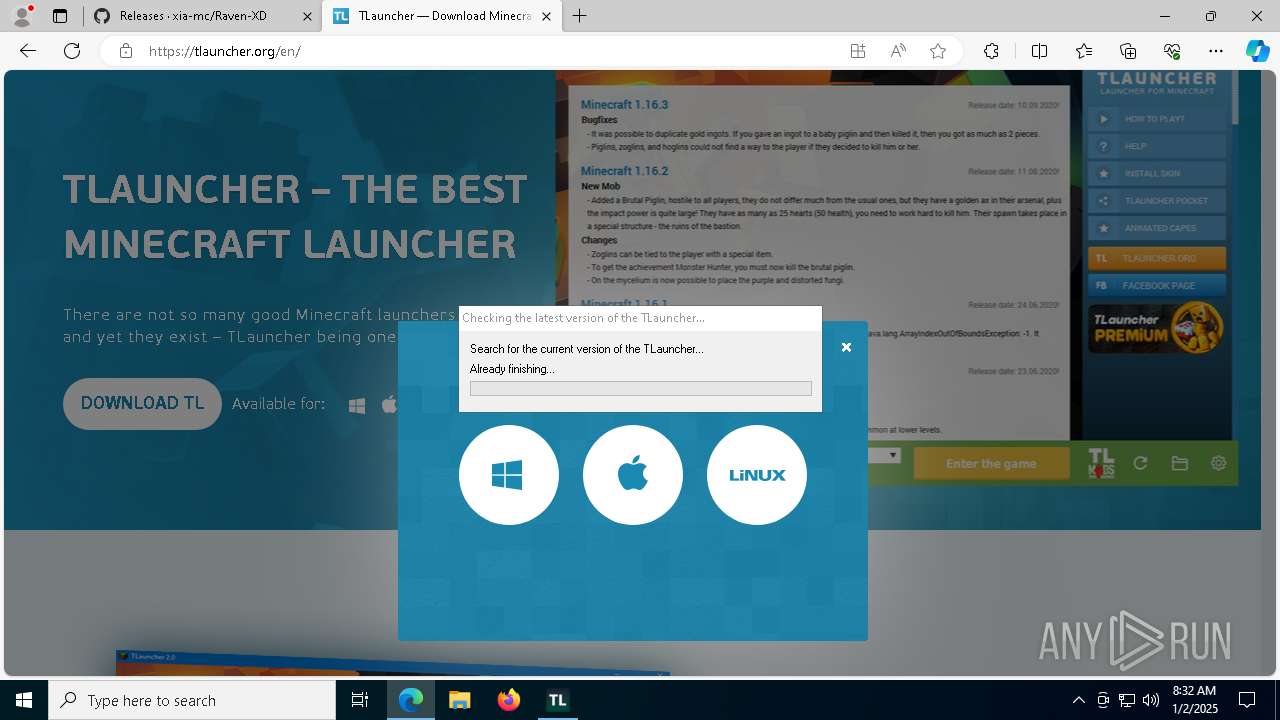The image size is (1280, 720).
Task: Open Firefox from taskbar
Action: point(509,700)
